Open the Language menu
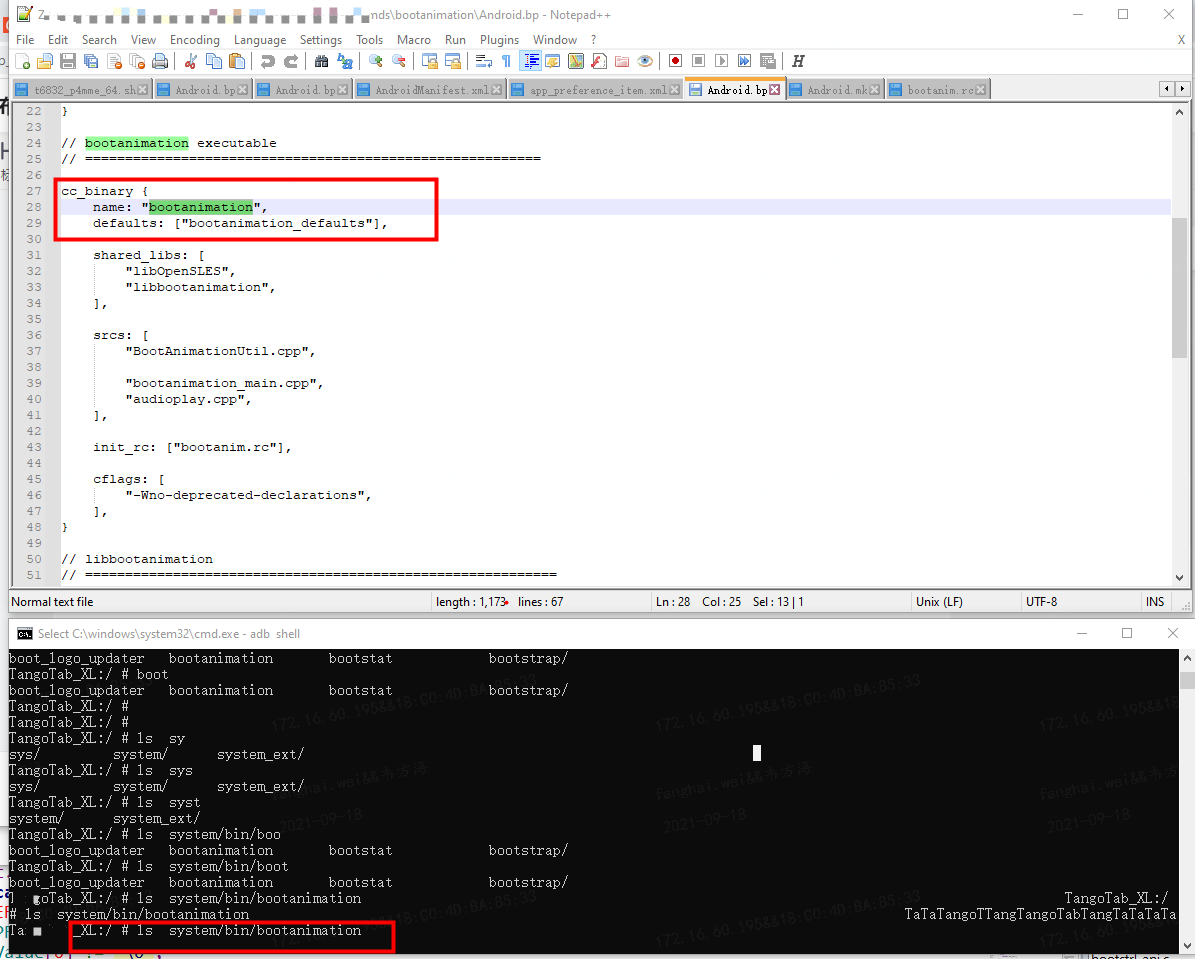The height and width of the screenshot is (959, 1195). [260, 40]
